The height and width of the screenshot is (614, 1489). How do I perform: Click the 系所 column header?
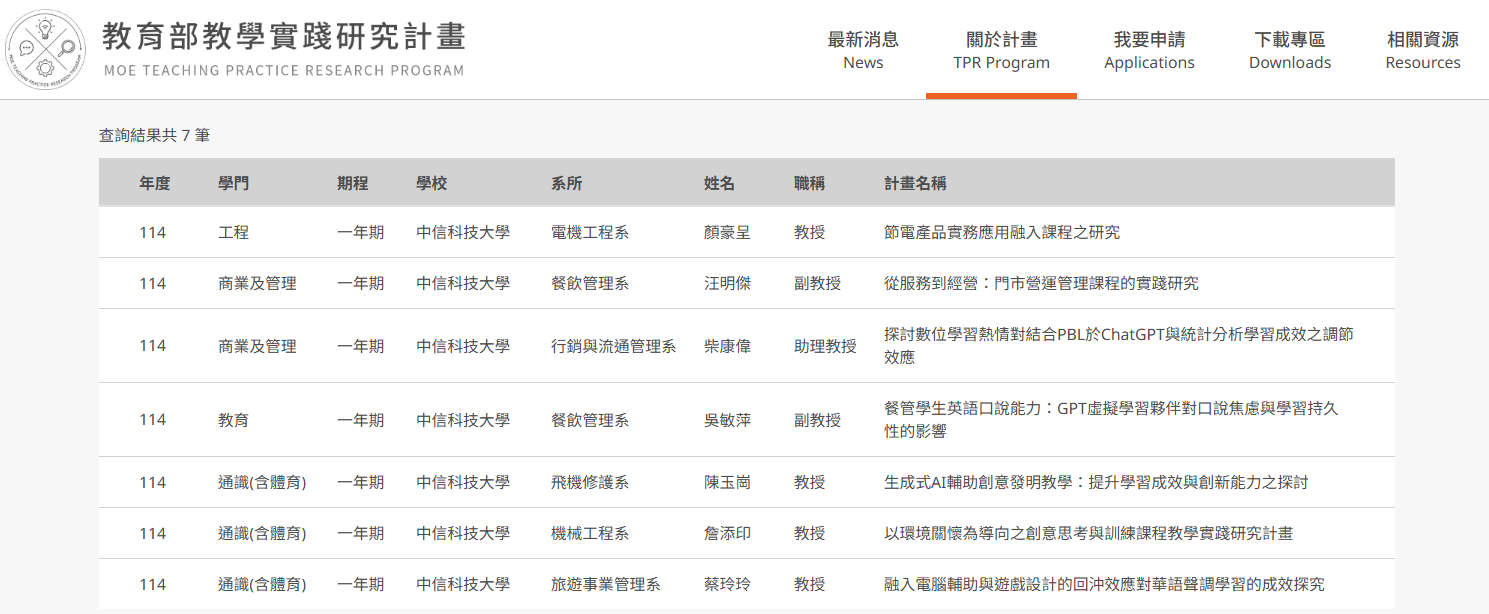(566, 183)
